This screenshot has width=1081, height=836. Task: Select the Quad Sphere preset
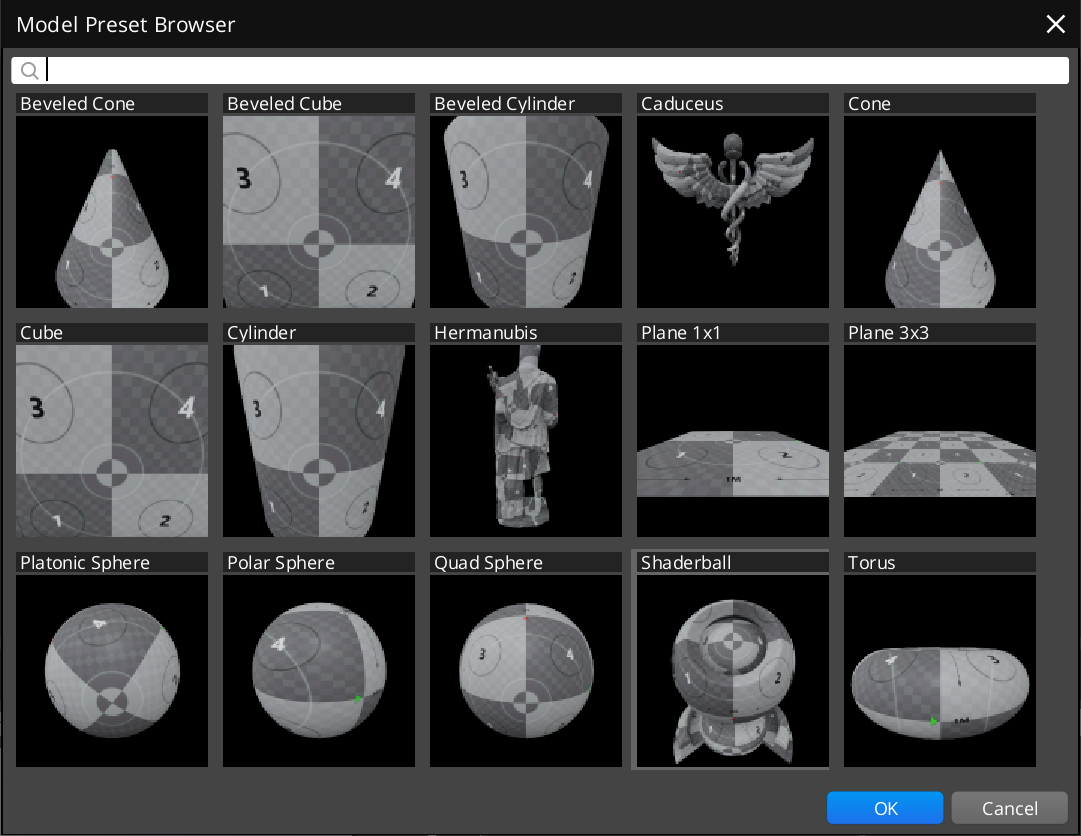point(526,671)
